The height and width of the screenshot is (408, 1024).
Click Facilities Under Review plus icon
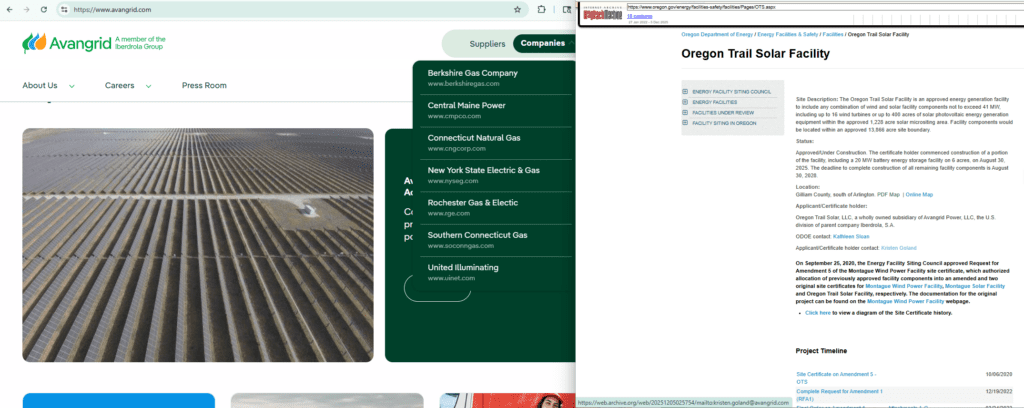pyautogui.click(x=685, y=112)
